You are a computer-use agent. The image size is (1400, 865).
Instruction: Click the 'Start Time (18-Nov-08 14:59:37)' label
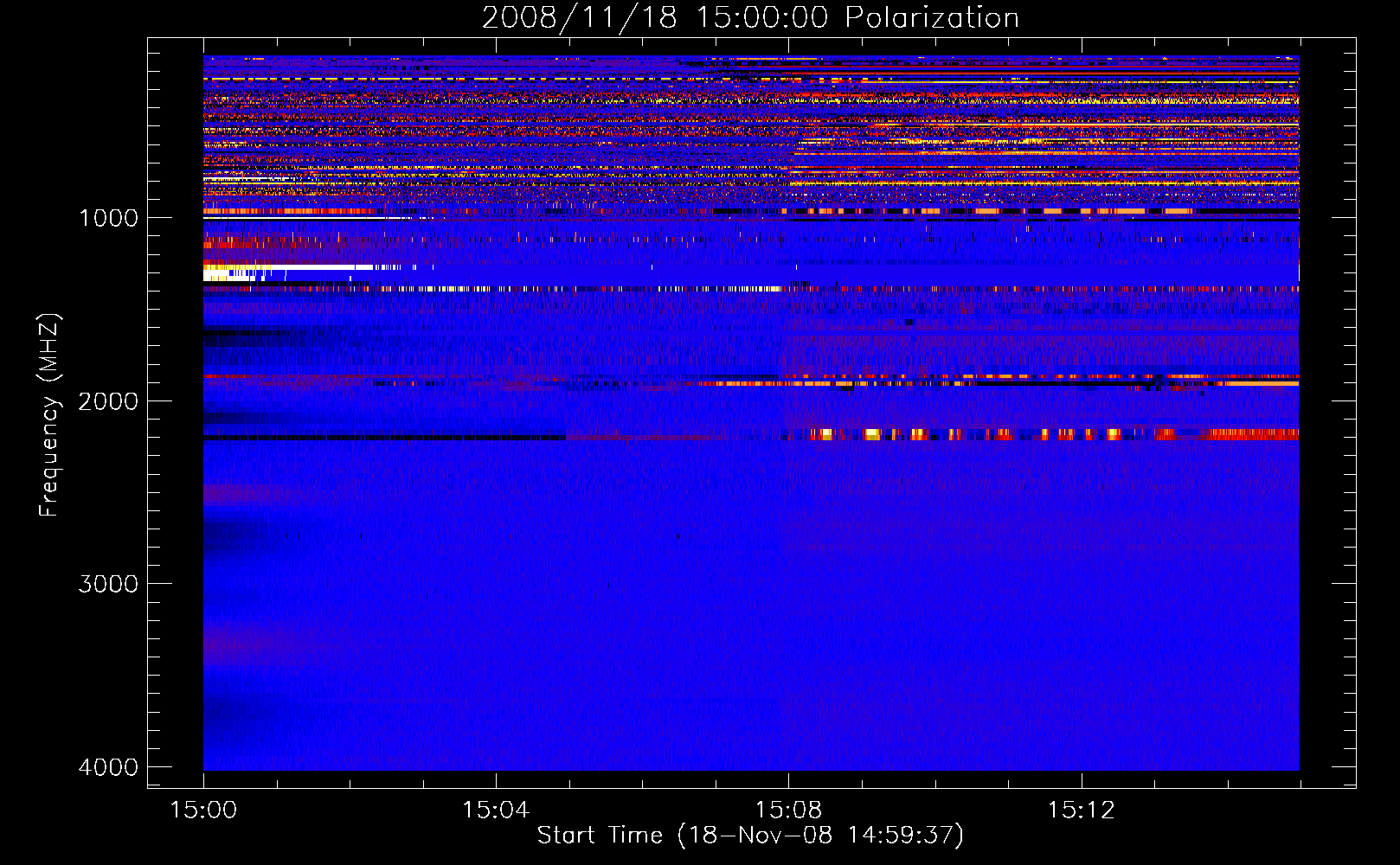click(750, 836)
